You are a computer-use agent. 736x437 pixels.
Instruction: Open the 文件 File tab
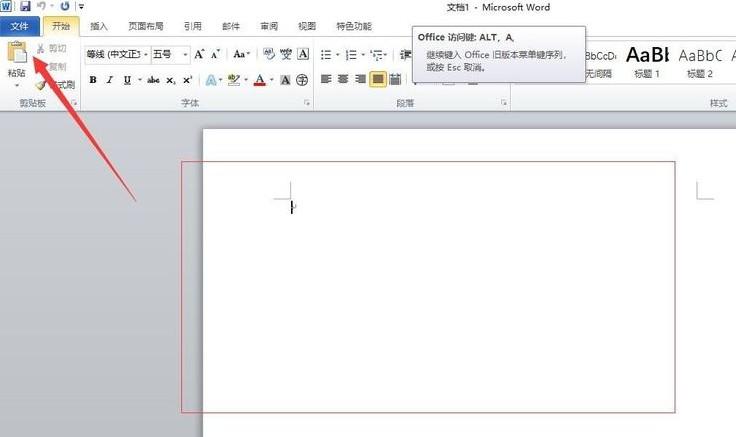coord(20,26)
